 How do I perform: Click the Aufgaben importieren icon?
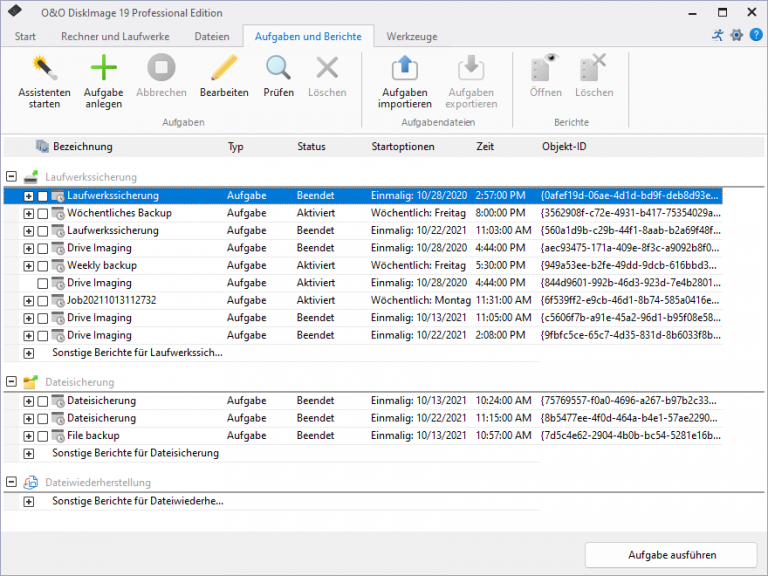coord(405,69)
